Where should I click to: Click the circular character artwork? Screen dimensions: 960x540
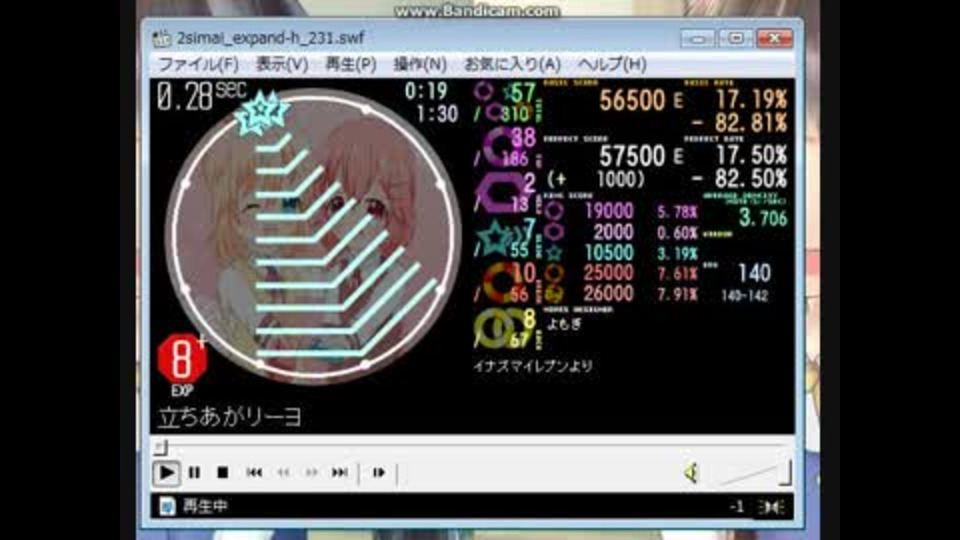click(x=313, y=237)
